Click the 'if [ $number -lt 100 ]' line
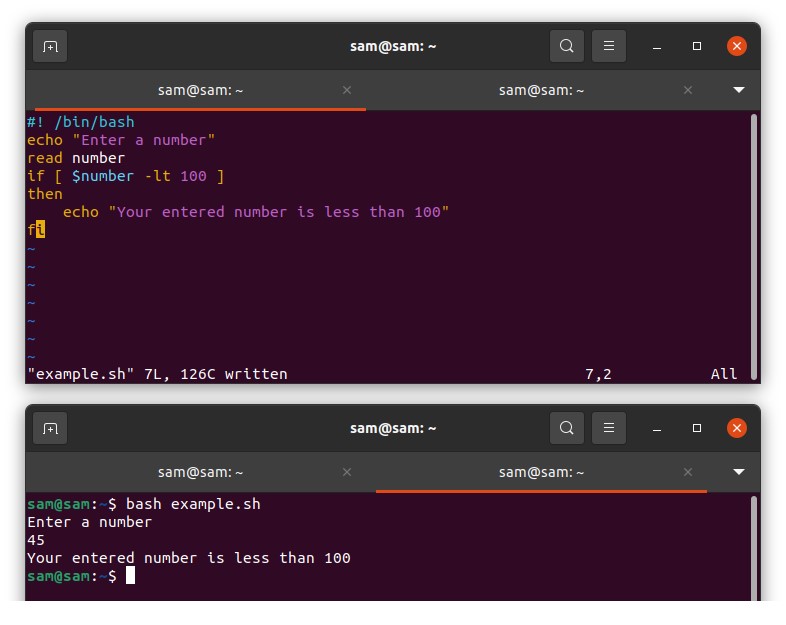 point(125,176)
